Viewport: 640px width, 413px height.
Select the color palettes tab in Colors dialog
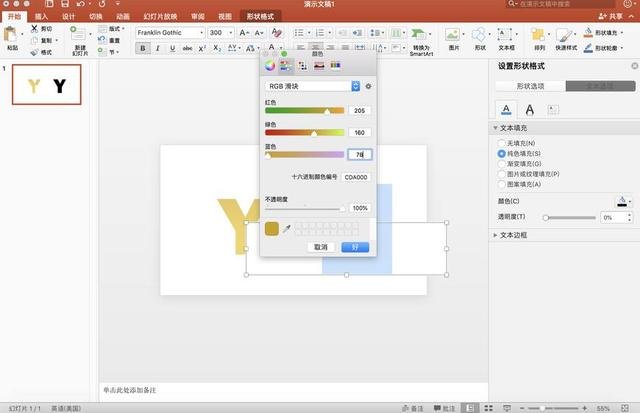[302, 65]
